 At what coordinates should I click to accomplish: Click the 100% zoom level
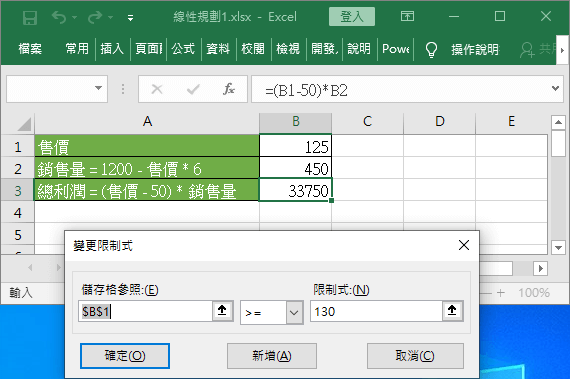tap(534, 293)
